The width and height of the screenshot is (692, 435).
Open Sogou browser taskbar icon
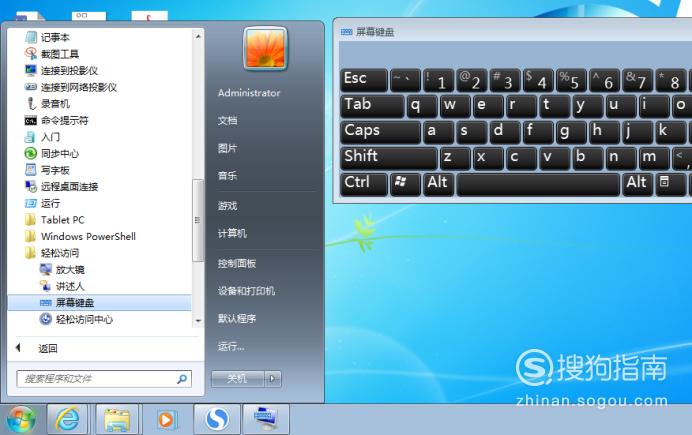[217, 419]
